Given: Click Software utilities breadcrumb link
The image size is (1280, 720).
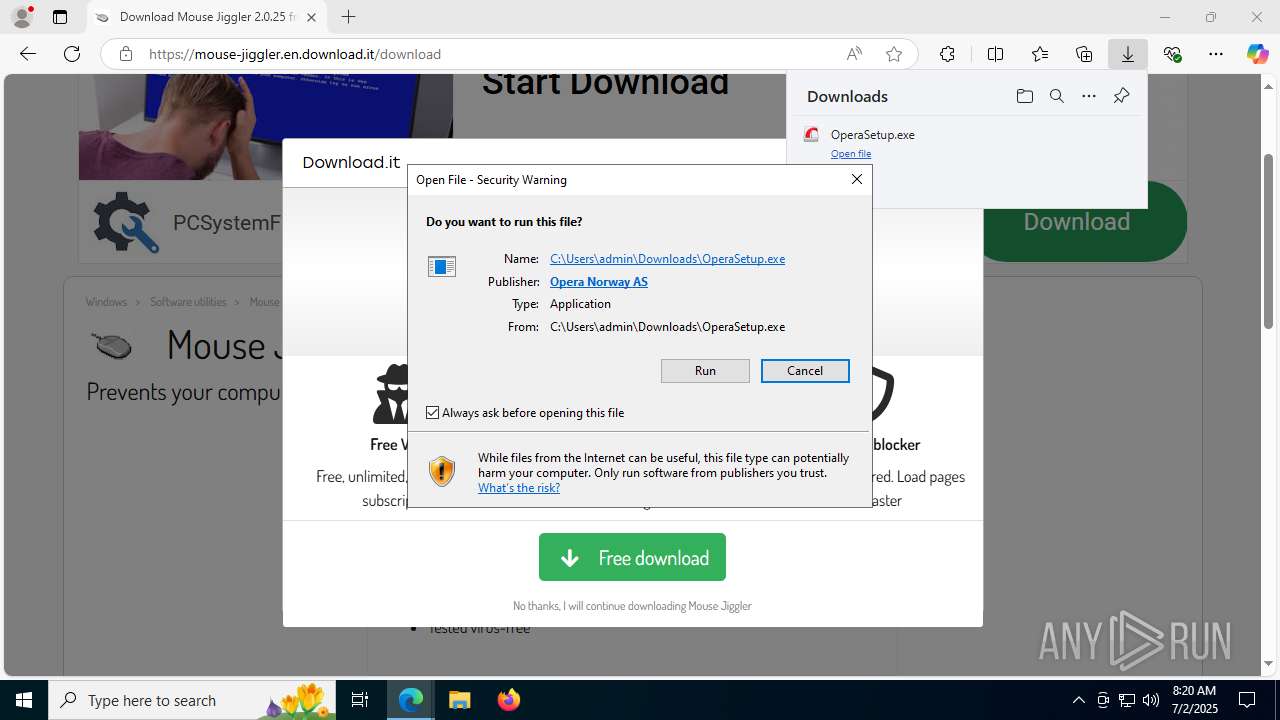Looking at the screenshot, I should click(188, 302).
